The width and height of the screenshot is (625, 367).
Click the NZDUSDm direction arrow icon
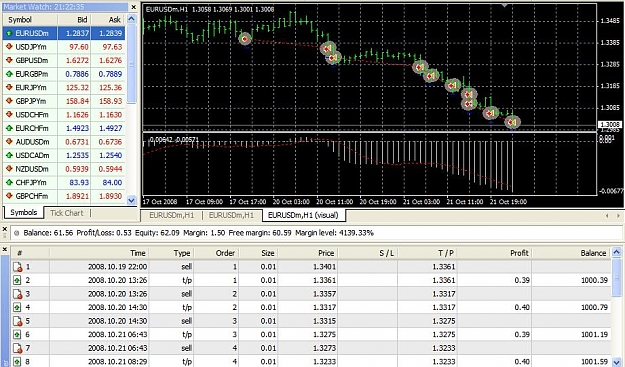pyautogui.click(x=8, y=169)
